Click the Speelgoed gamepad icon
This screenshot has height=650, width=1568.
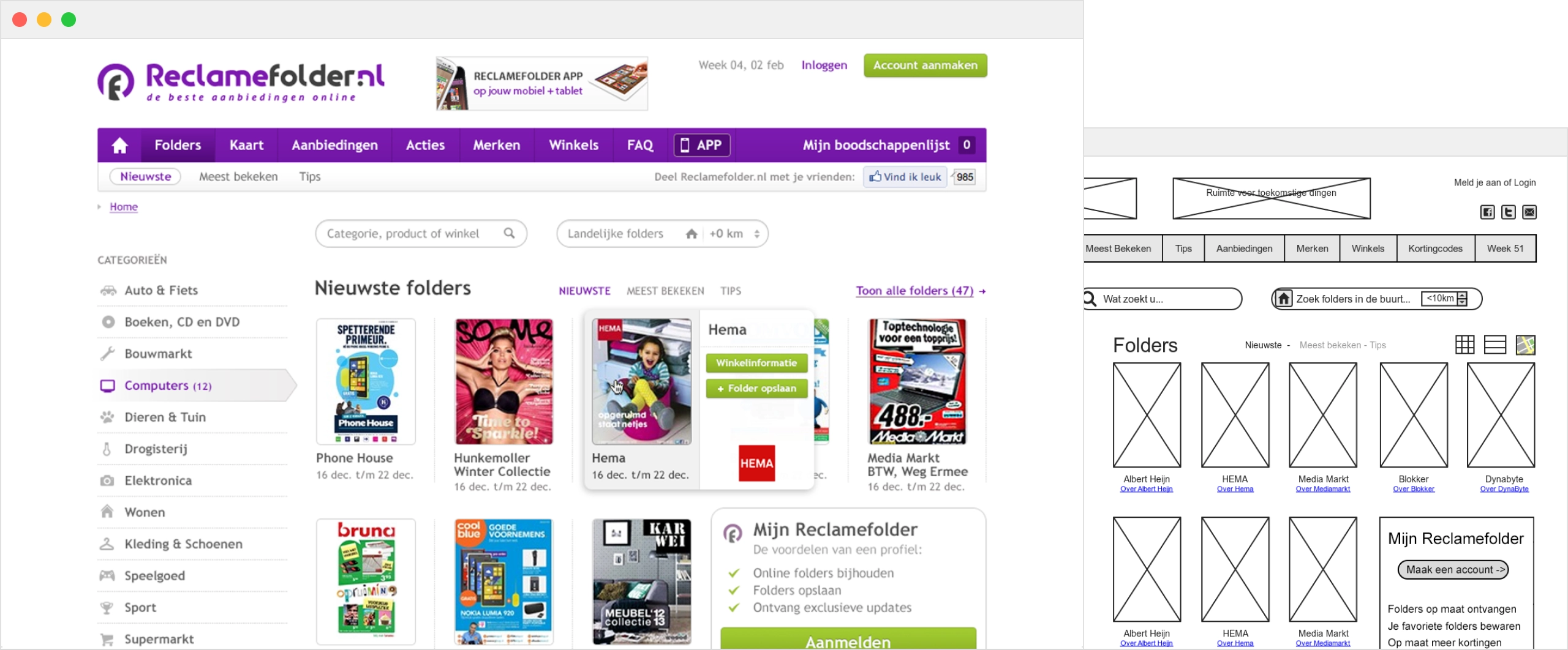pos(107,575)
